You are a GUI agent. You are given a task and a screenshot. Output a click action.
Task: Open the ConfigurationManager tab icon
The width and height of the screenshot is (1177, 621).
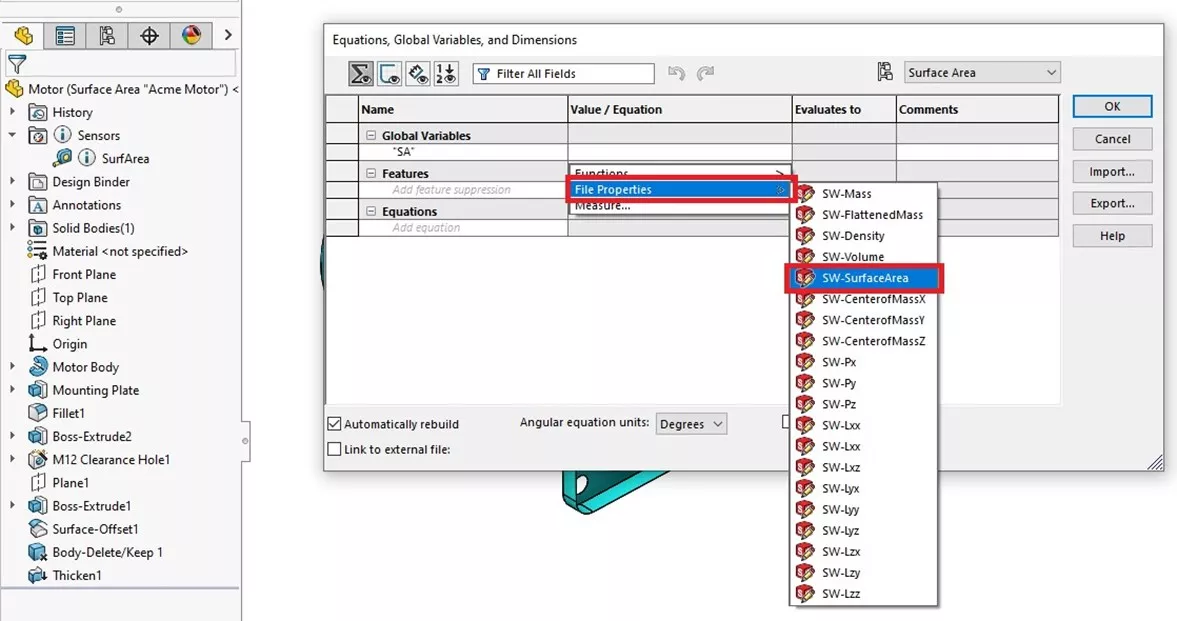click(108, 34)
